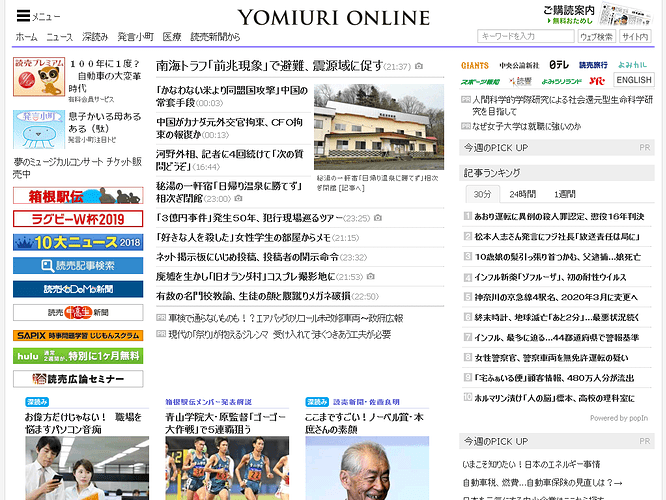Open ranking item 神奈川の京急線4駅名
This screenshot has height=500, width=666.
pos(556,297)
